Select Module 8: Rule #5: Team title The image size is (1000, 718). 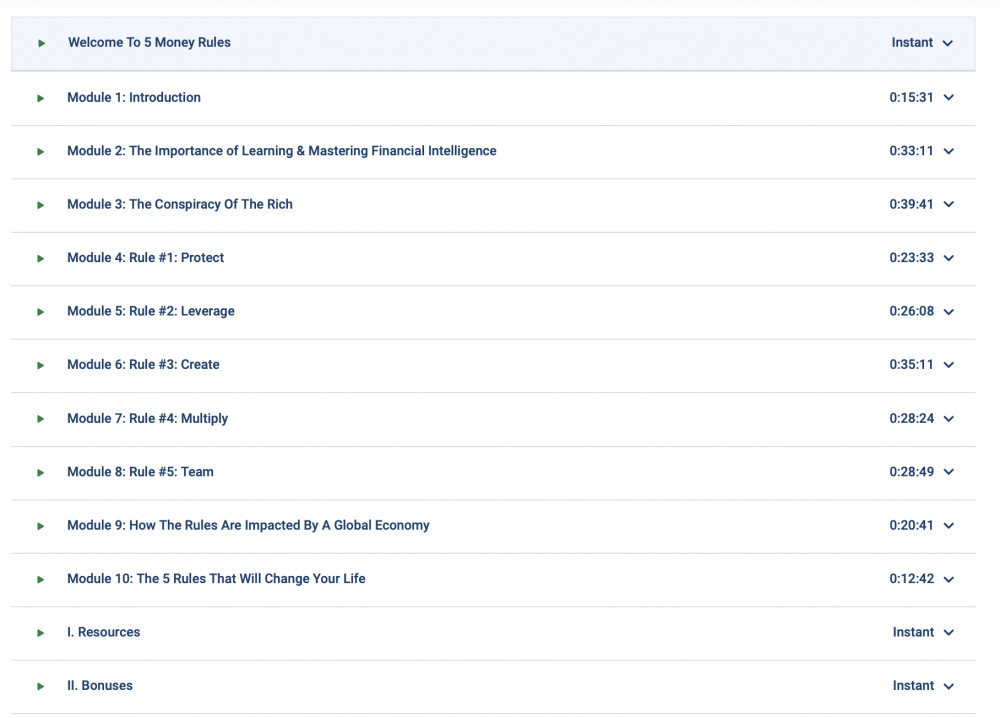(140, 473)
